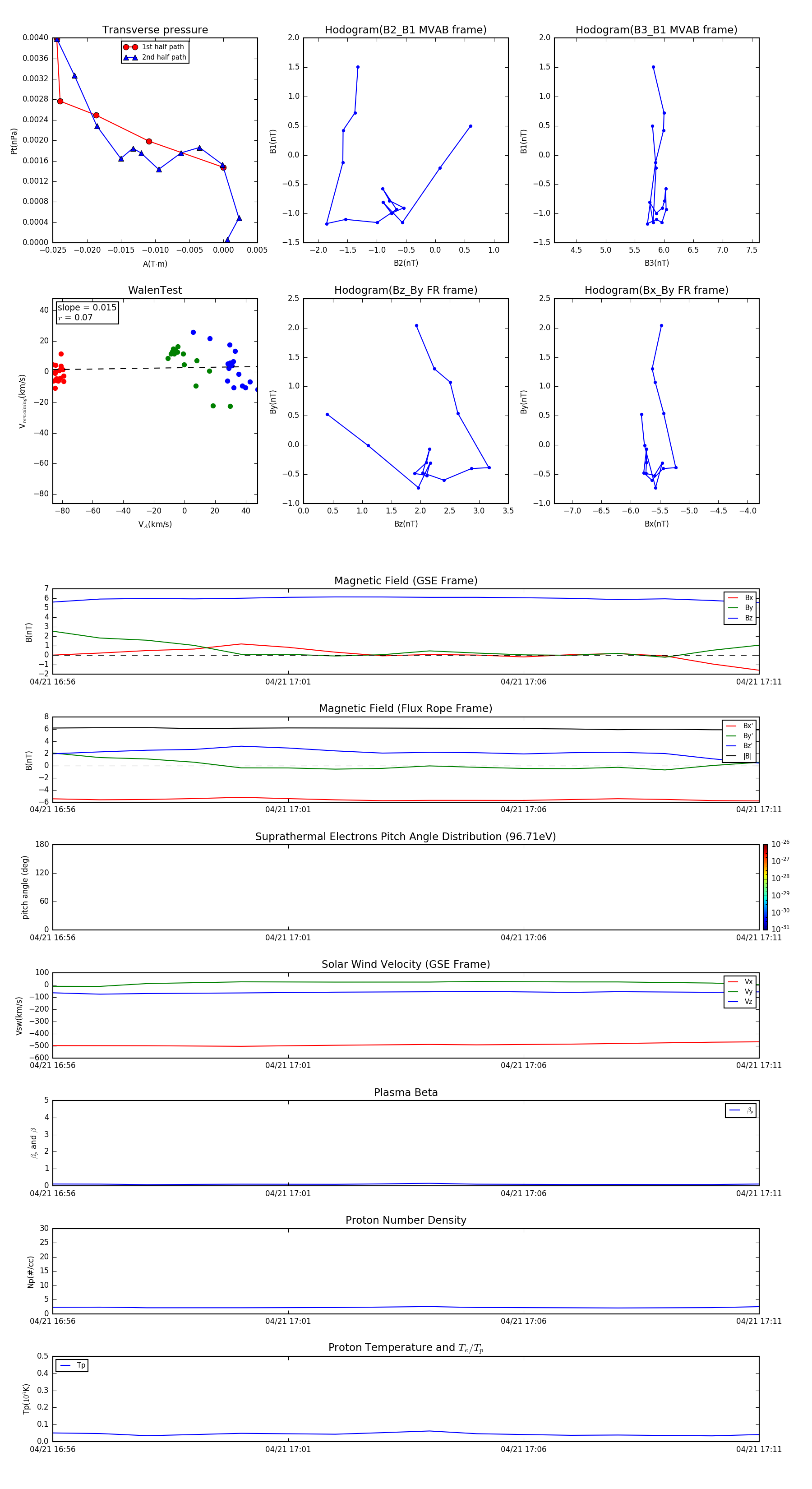Image resolution: width=812 pixels, height=1489 pixels.
Task: Select the βp legend entry in Plasma Beta
Action: click(x=741, y=1110)
